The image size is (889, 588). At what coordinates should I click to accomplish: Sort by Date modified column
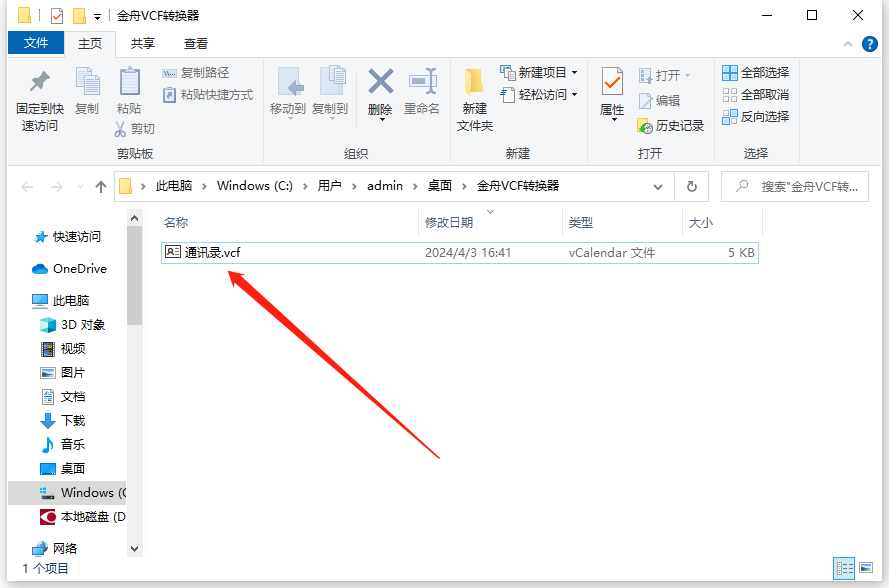pos(490,222)
